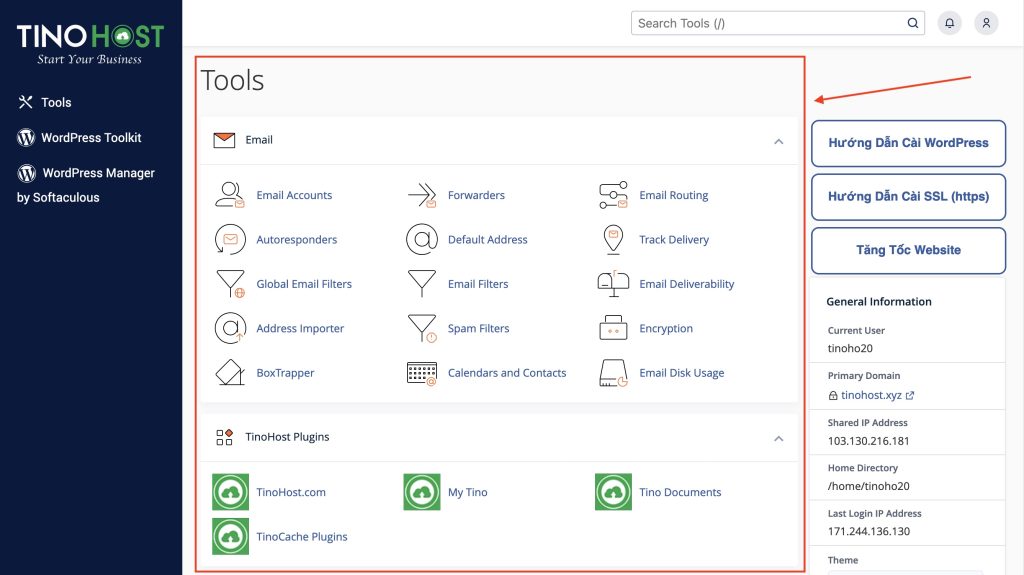Open the Email Deliverability link

tap(686, 284)
